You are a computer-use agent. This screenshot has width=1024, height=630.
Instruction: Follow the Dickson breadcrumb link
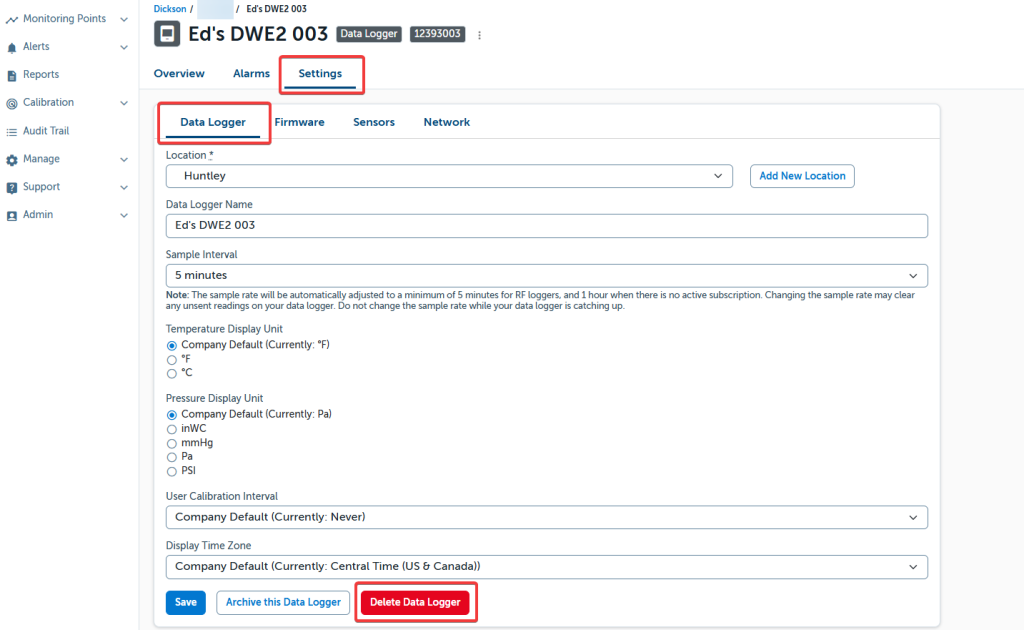(x=169, y=9)
